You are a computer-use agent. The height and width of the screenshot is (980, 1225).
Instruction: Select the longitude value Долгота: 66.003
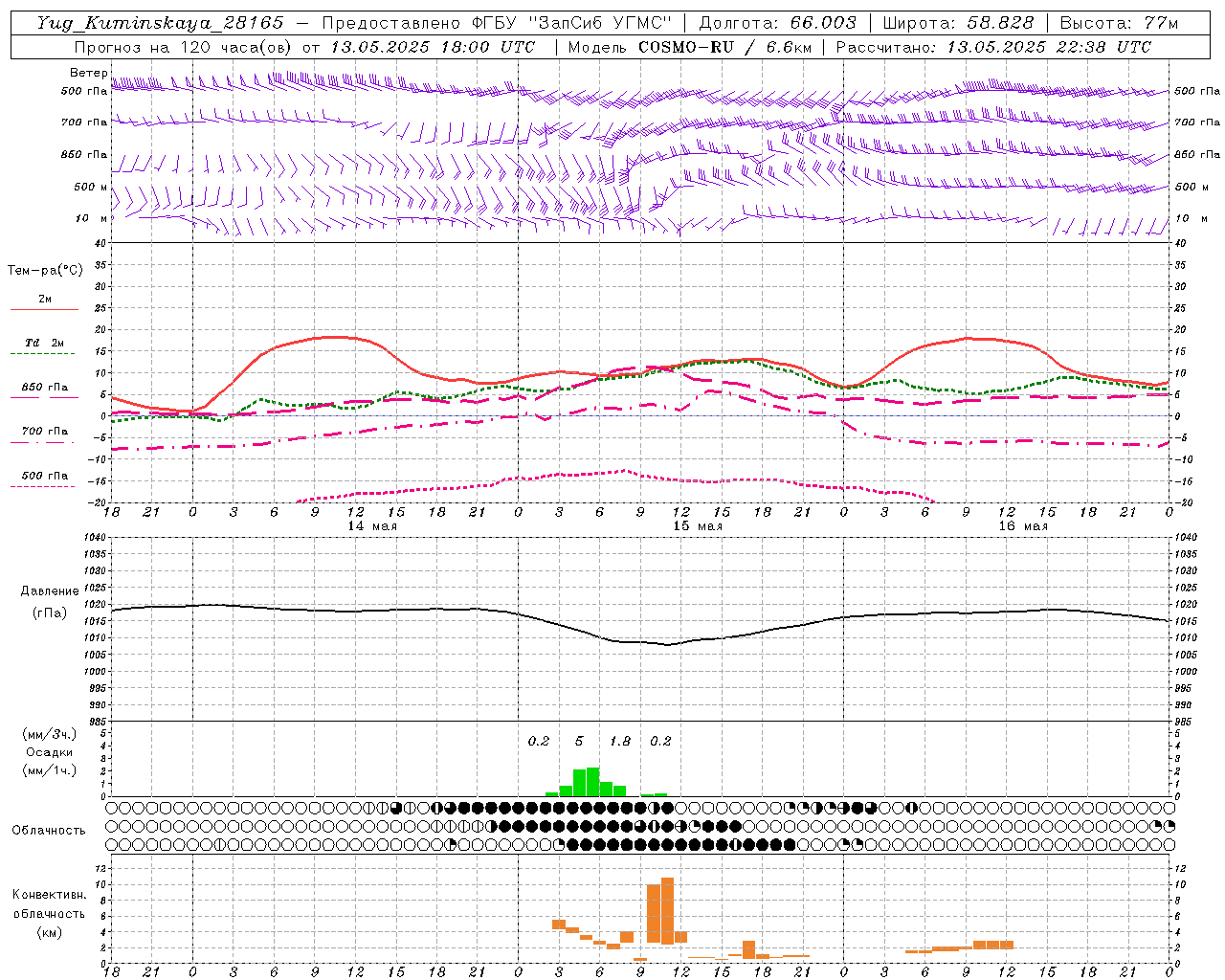click(x=777, y=23)
